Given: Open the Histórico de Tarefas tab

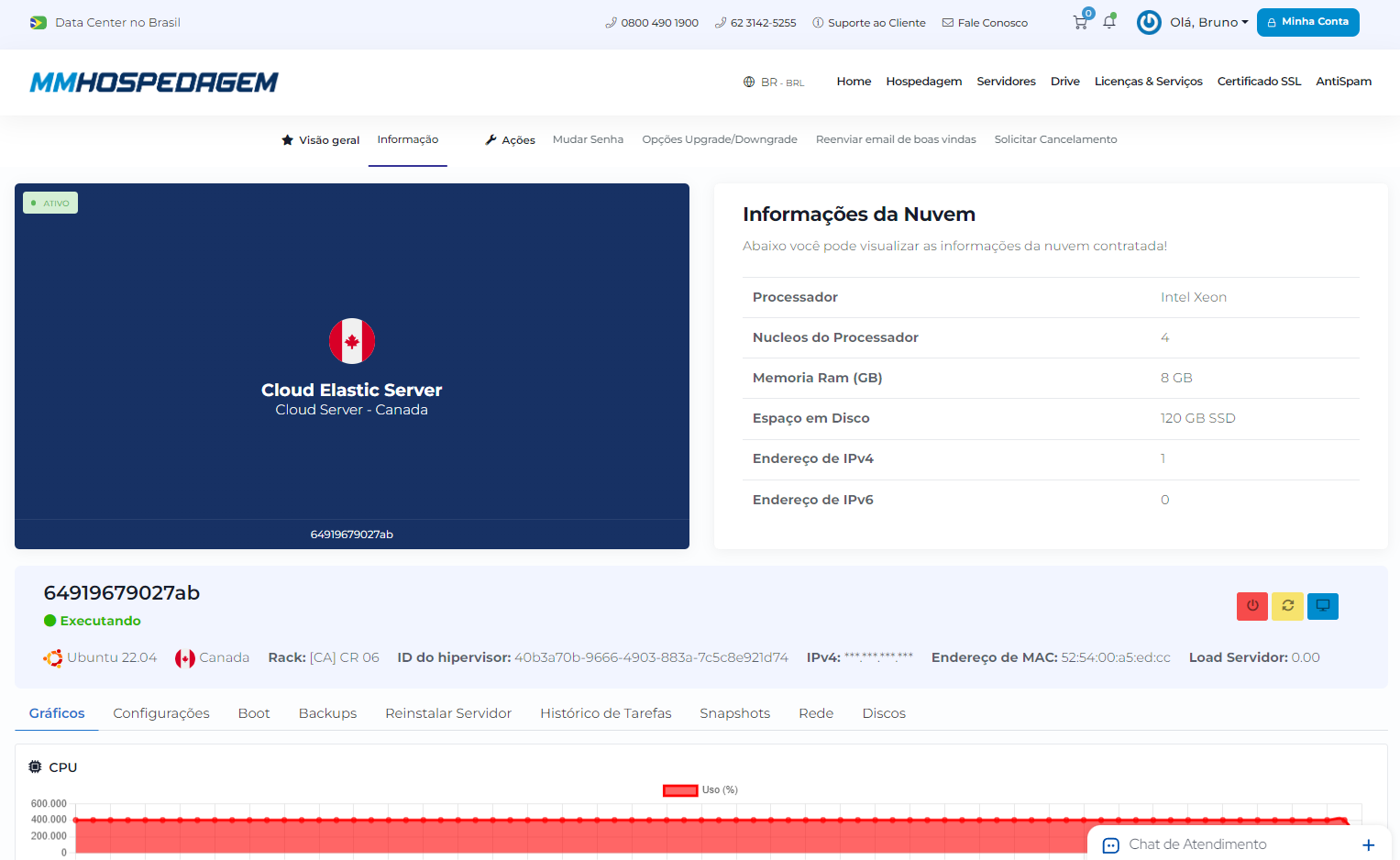Looking at the screenshot, I should click(x=605, y=713).
